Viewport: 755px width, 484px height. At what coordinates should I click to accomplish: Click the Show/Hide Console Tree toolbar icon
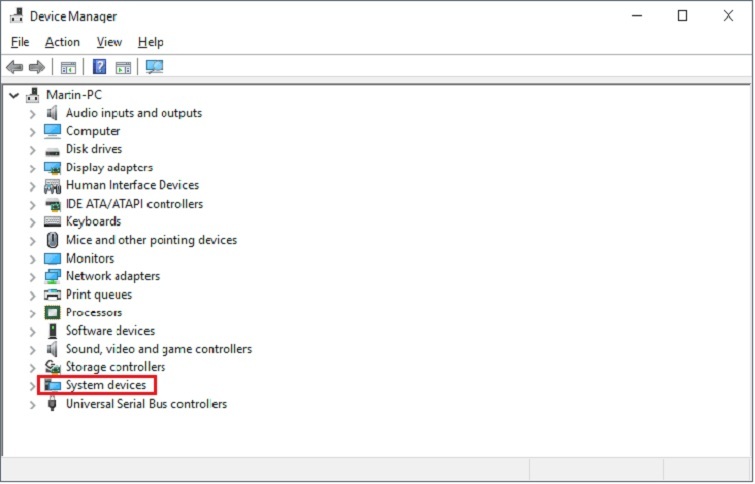(x=68, y=67)
